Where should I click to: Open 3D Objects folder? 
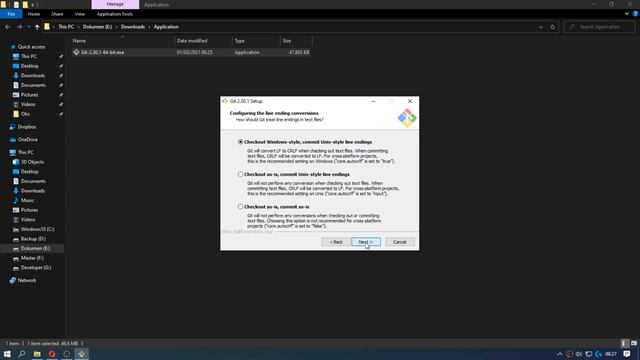tap(32, 162)
